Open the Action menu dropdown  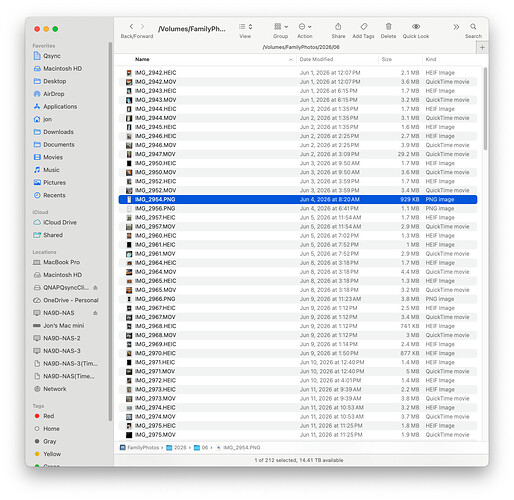[305, 26]
